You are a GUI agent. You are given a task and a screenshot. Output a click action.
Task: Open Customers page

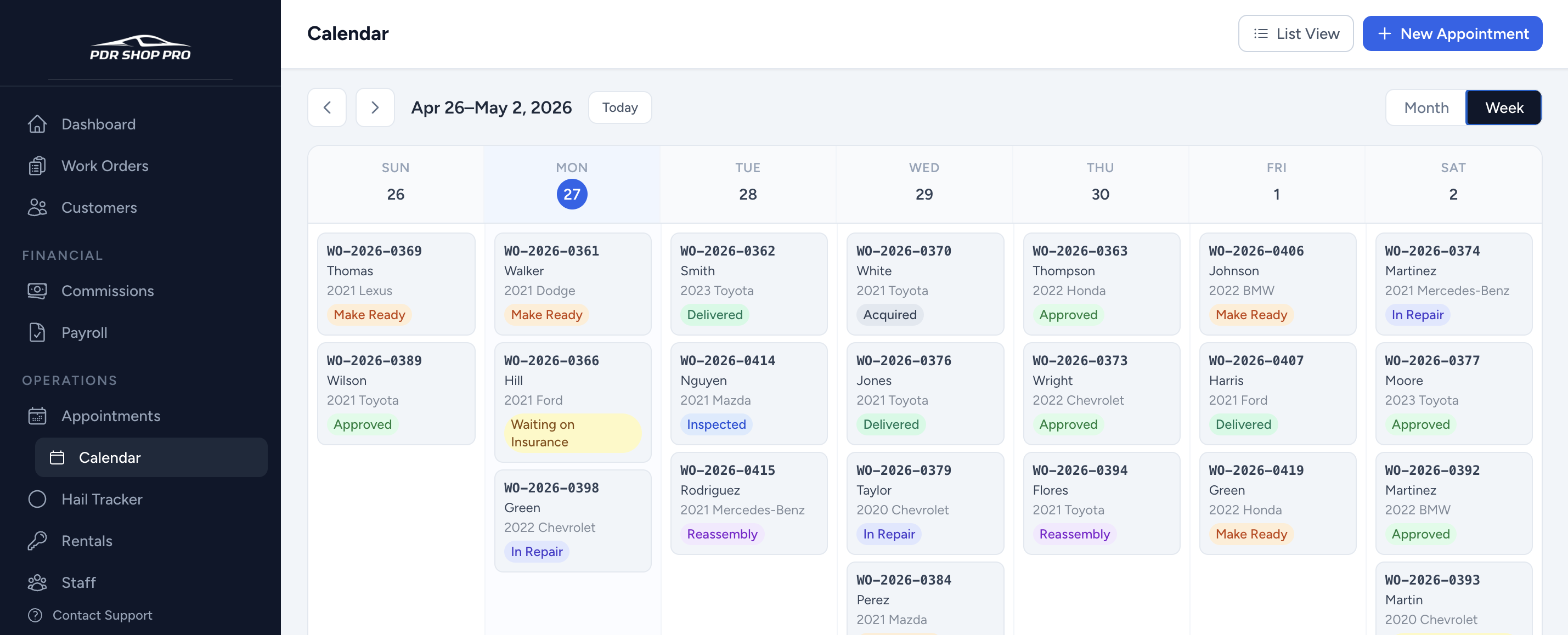click(x=140, y=207)
